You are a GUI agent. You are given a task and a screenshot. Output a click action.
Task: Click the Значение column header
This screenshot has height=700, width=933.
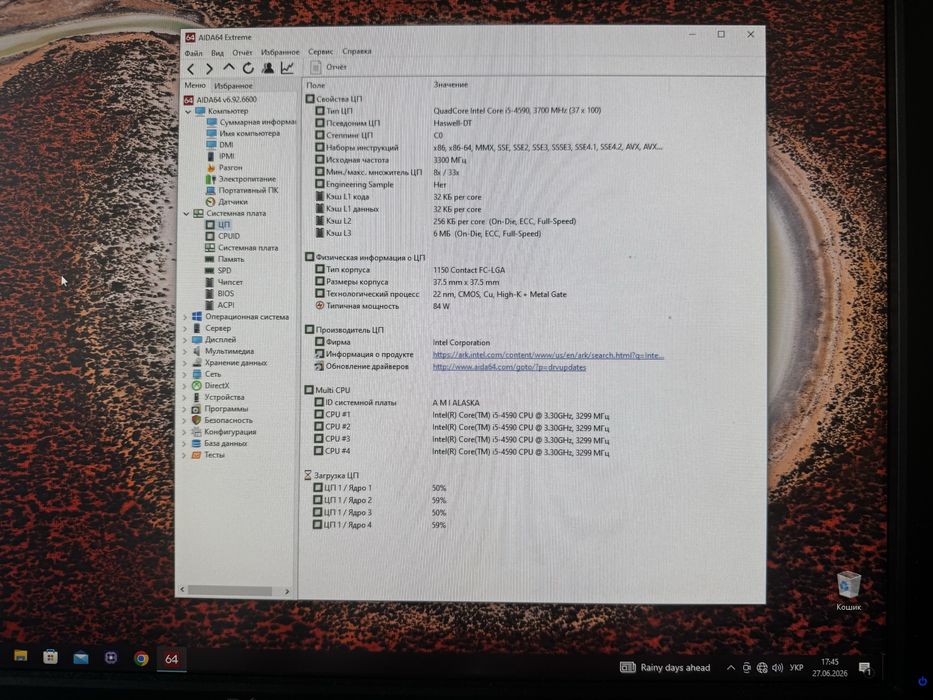pos(450,85)
